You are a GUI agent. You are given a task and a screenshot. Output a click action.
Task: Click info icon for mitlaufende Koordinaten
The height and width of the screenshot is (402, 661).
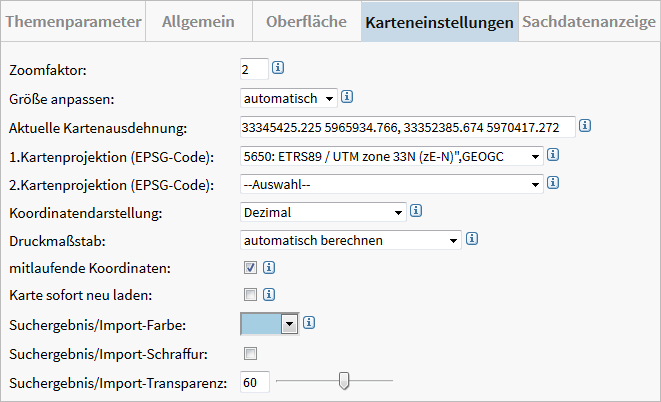(269, 267)
